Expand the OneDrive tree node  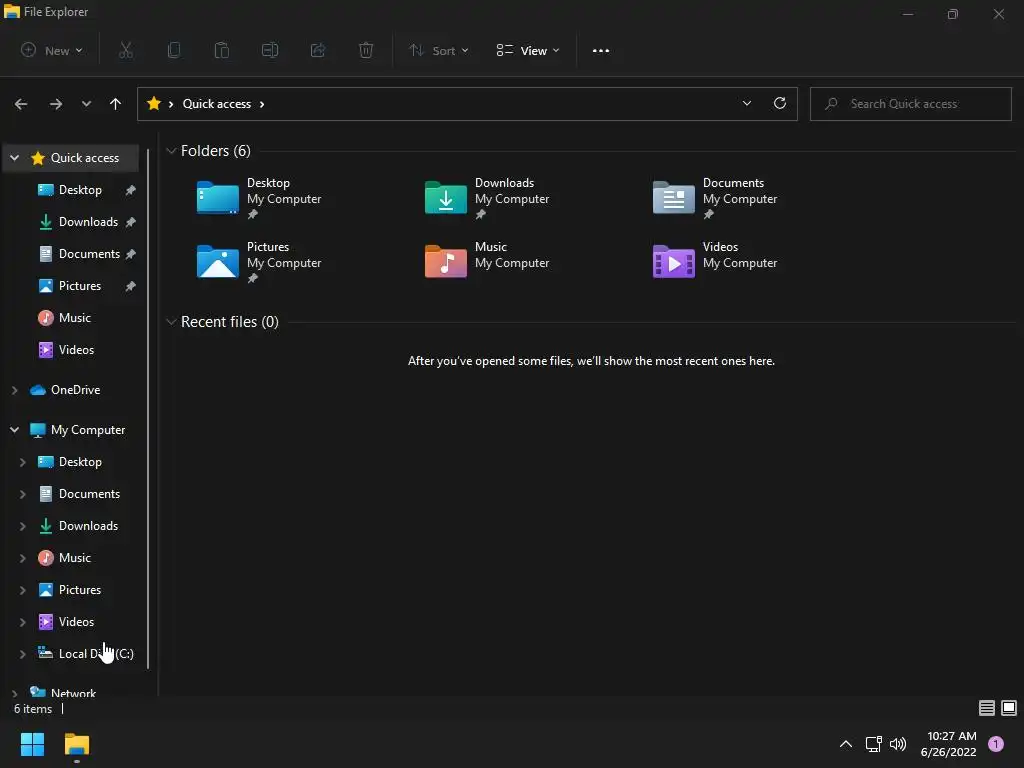14,390
